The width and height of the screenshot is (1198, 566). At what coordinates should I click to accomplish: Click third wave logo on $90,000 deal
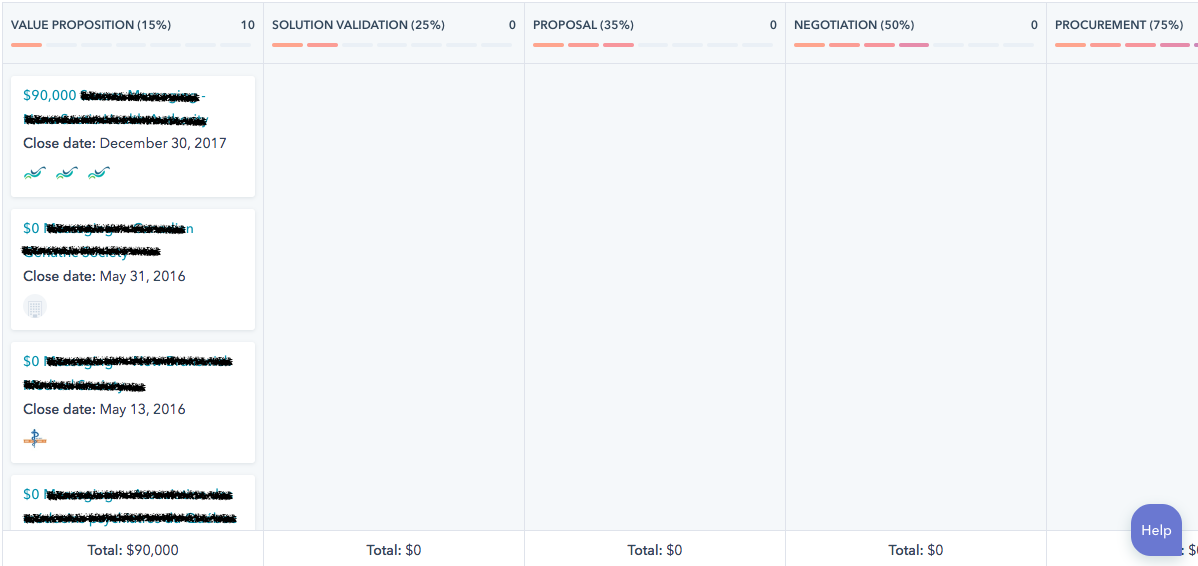click(x=99, y=173)
